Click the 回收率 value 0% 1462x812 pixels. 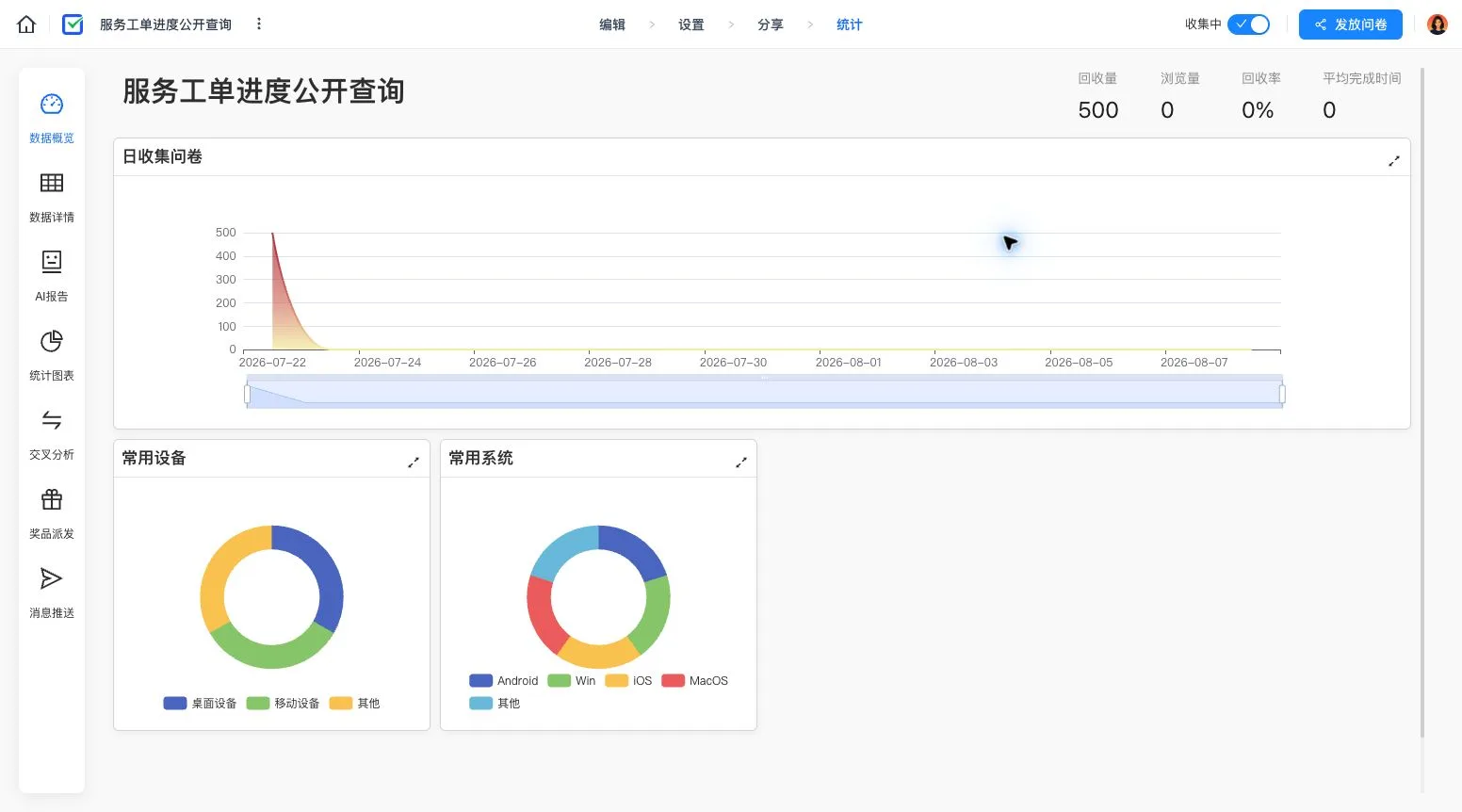1258,110
